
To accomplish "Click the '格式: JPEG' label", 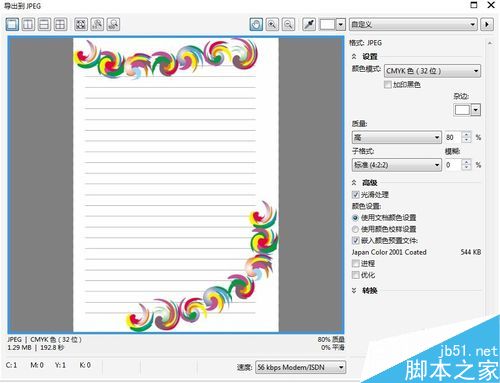I will (x=365, y=43).
